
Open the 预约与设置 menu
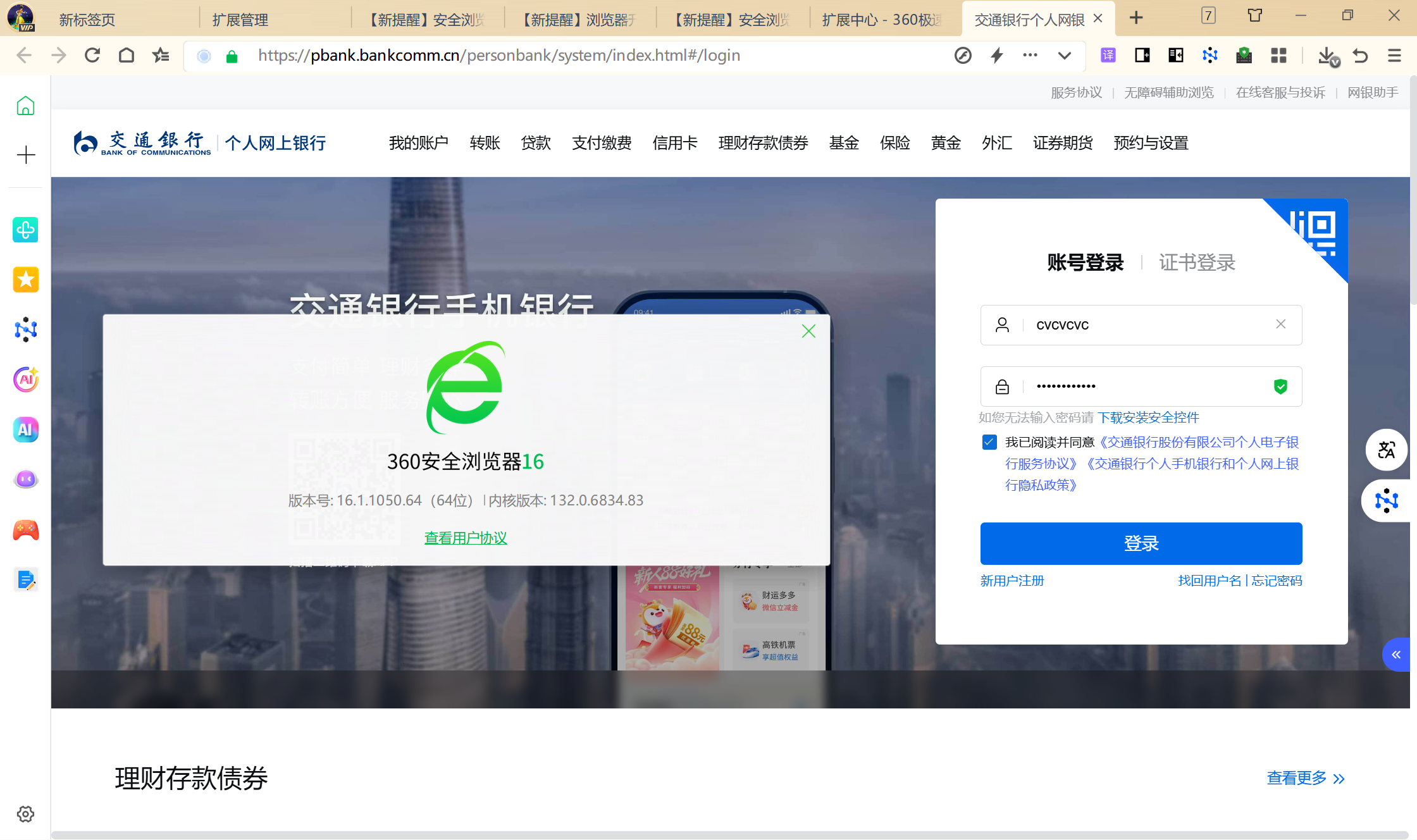tap(1151, 143)
